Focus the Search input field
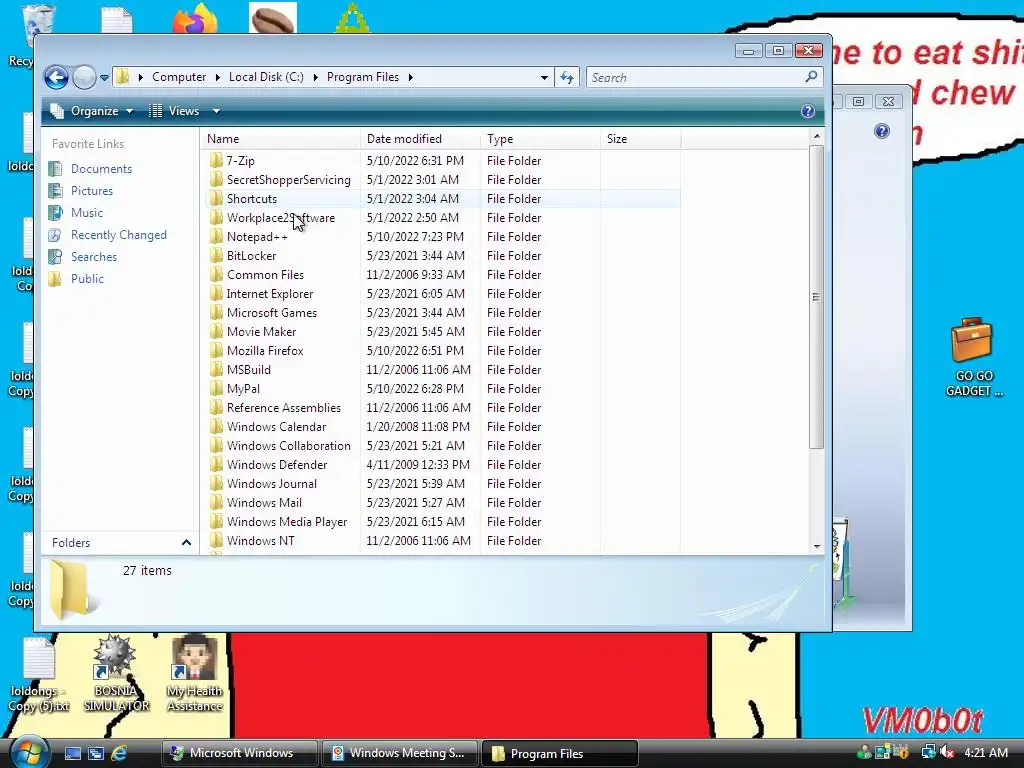The width and height of the screenshot is (1024, 768). (696, 78)
